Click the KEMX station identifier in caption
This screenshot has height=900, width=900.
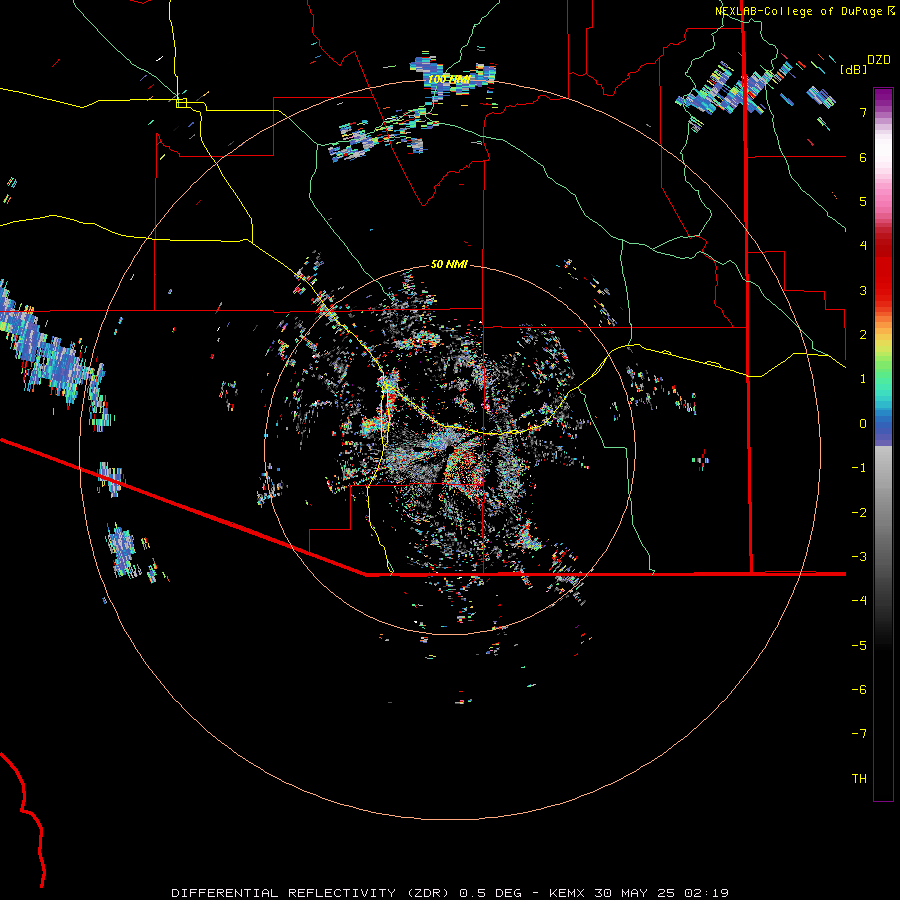tap(567, 893)
